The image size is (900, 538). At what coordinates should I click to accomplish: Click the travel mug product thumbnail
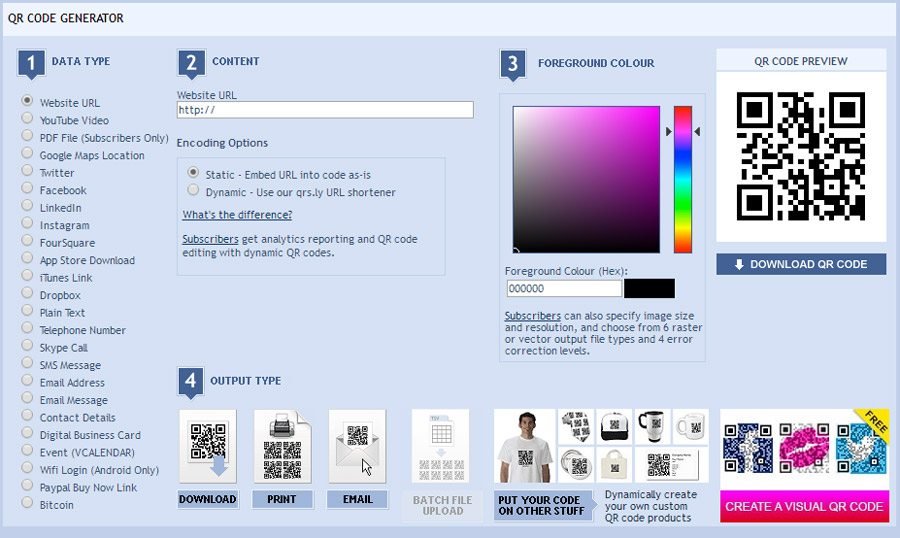click(x=652, y=427)
